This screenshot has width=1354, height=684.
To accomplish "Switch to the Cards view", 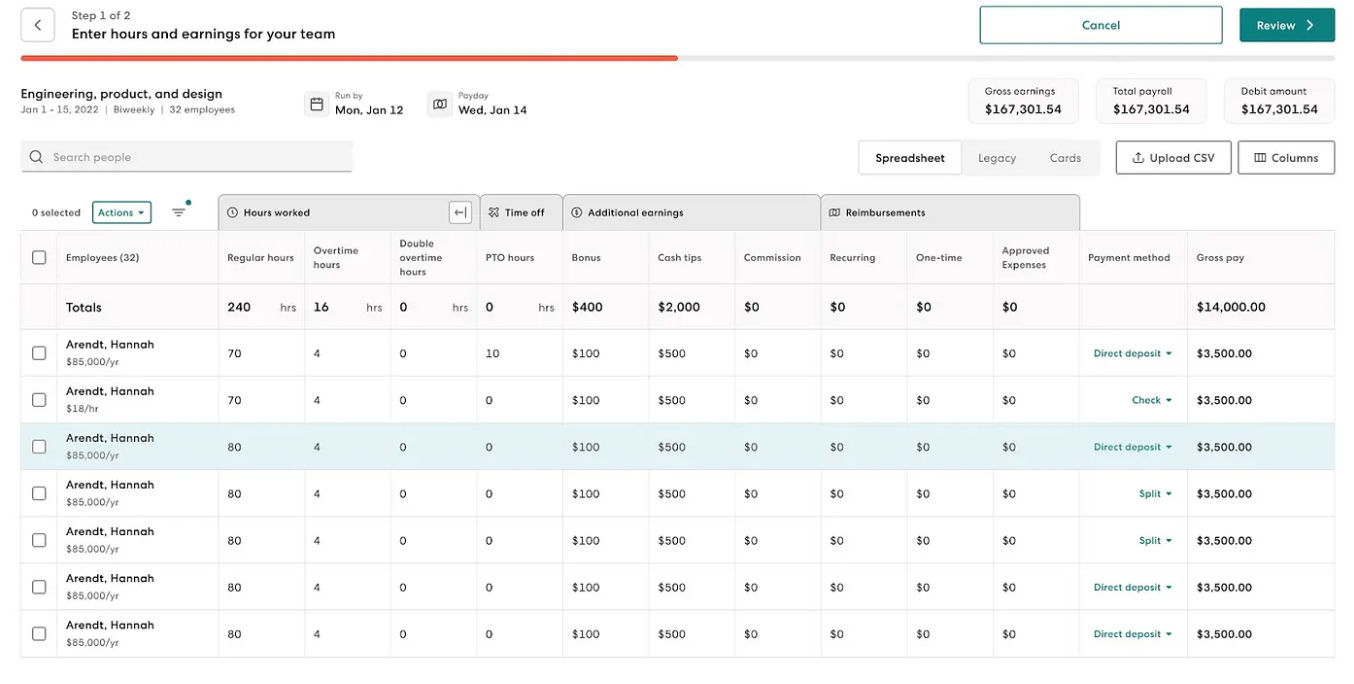I will click(1065, 157).
